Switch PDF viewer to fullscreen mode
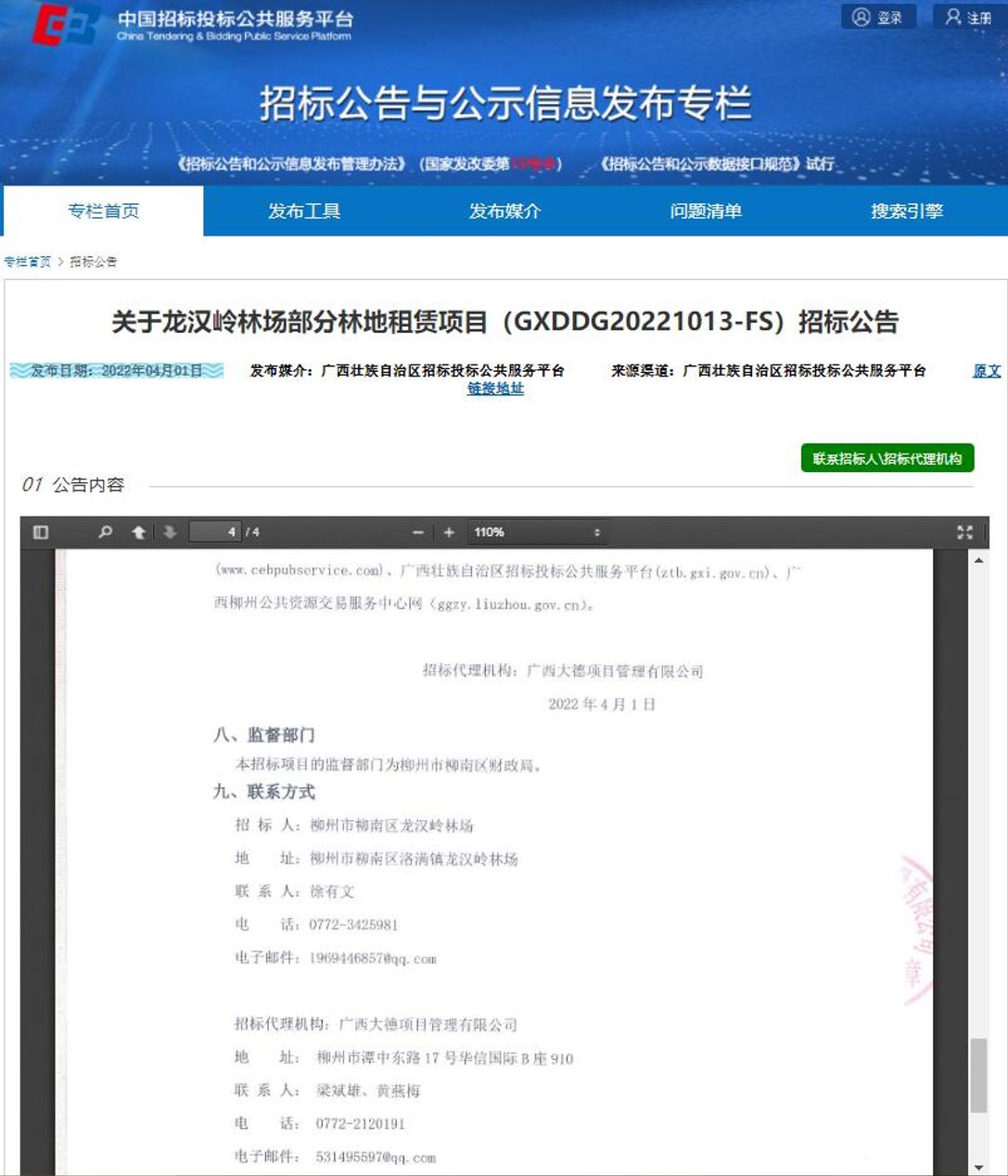This screenshot has height=1176, width=1008. coord(964,532)
